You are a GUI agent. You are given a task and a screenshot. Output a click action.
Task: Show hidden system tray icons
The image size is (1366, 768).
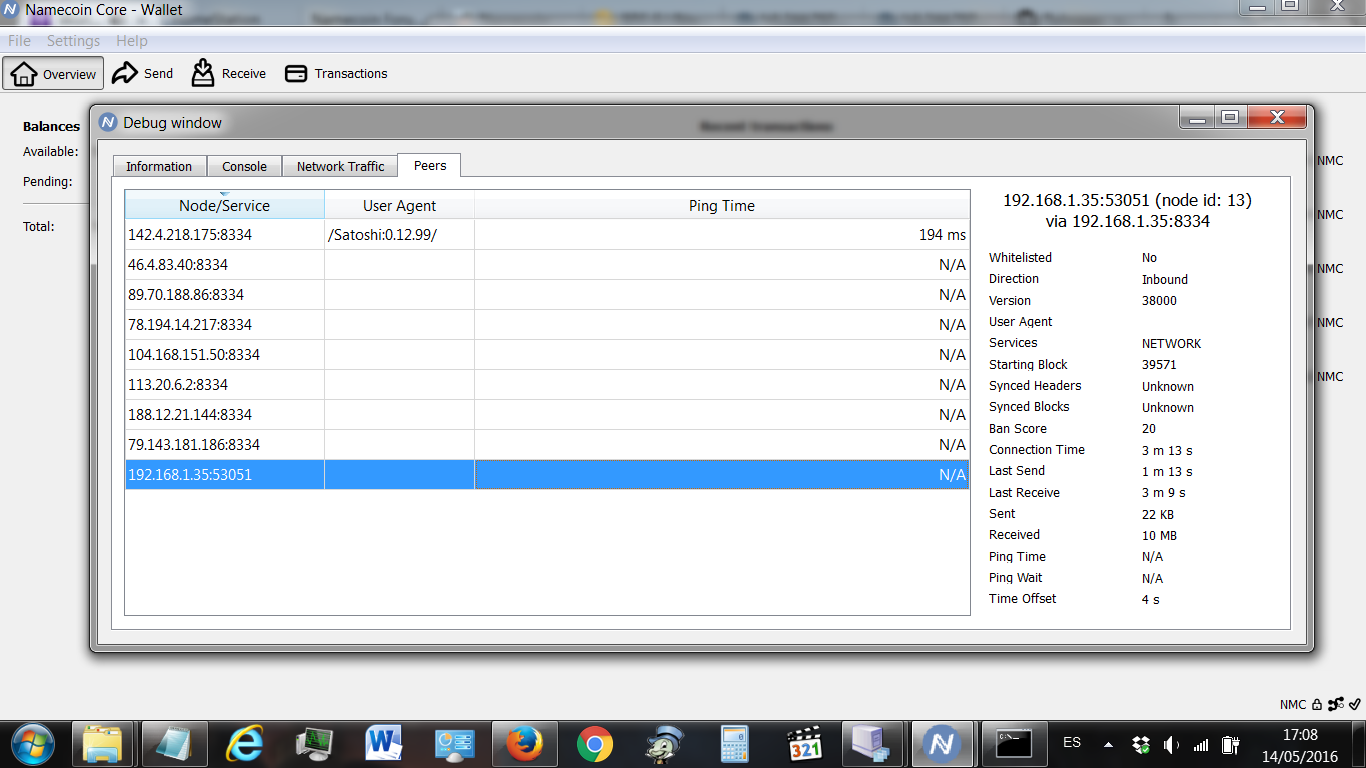click(x=1108, y=744)
